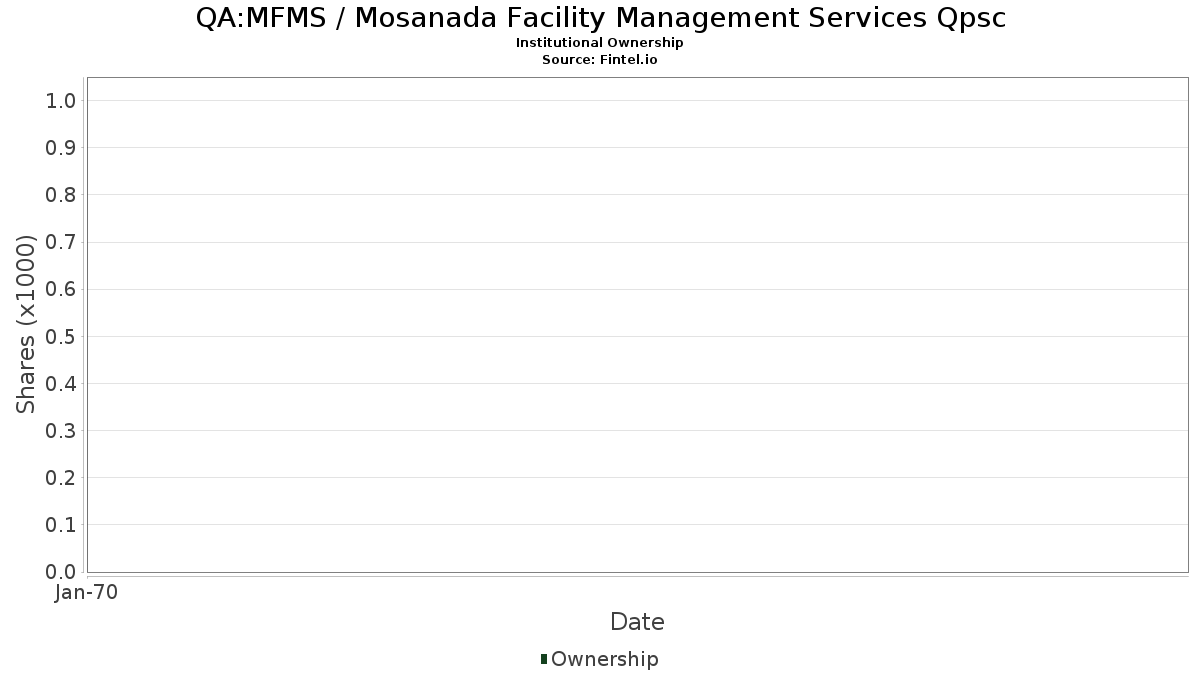Click the center of the empty plot area
1200x675 pixels.
(637, 324)
